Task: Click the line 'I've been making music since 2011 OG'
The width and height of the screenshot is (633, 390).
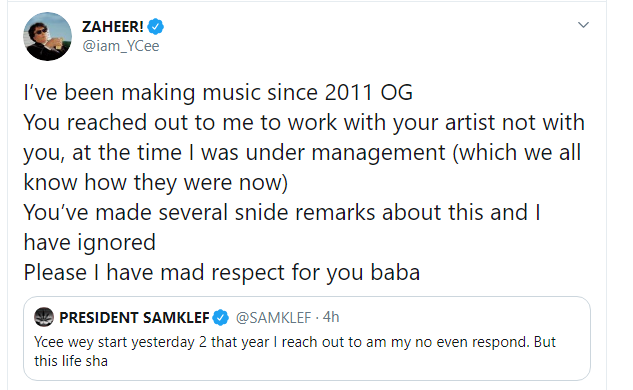Action: coord(218,92)
